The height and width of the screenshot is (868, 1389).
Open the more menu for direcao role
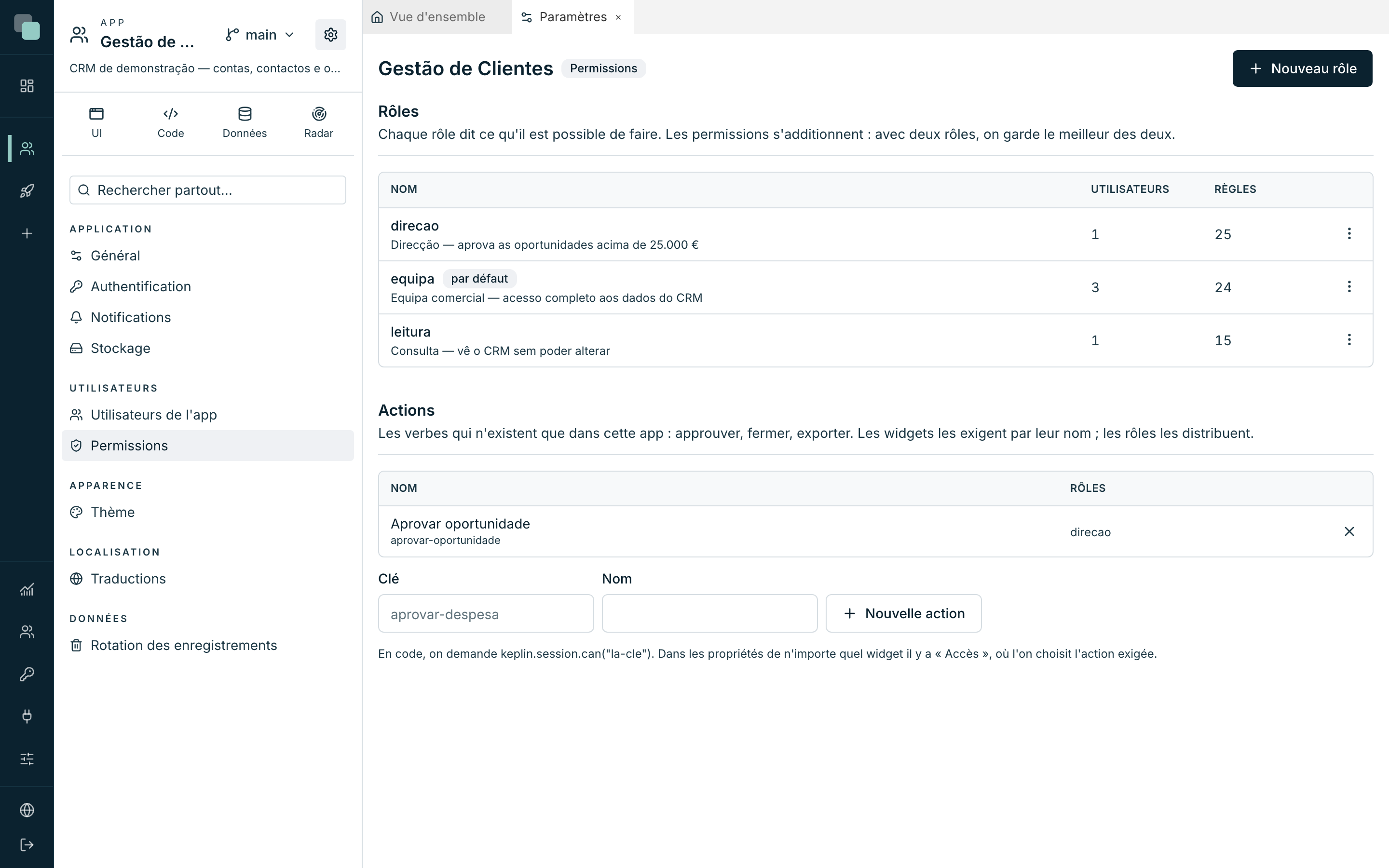tap(1349, 234)
